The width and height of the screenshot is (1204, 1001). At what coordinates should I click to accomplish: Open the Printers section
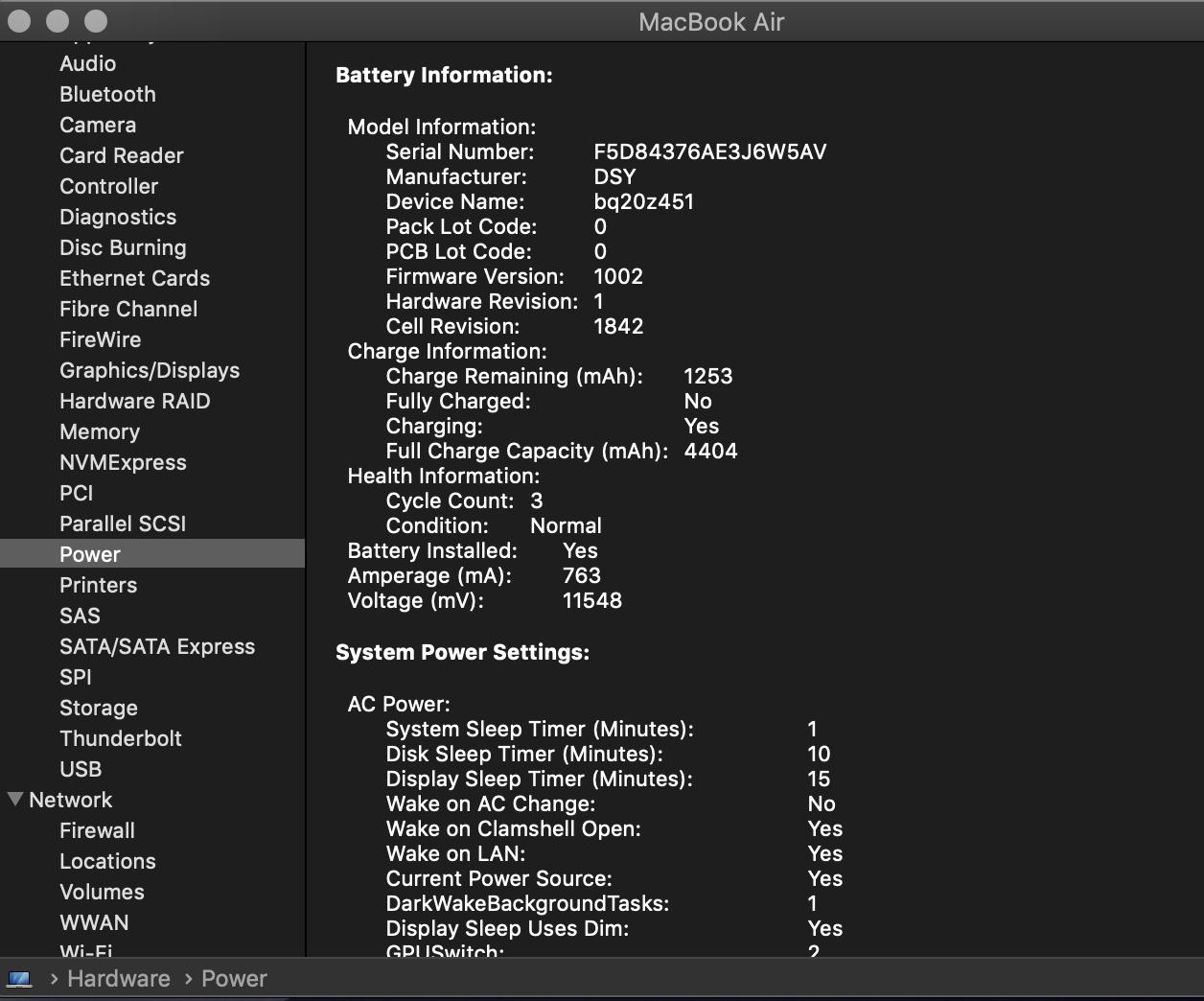tap(98, 585)
